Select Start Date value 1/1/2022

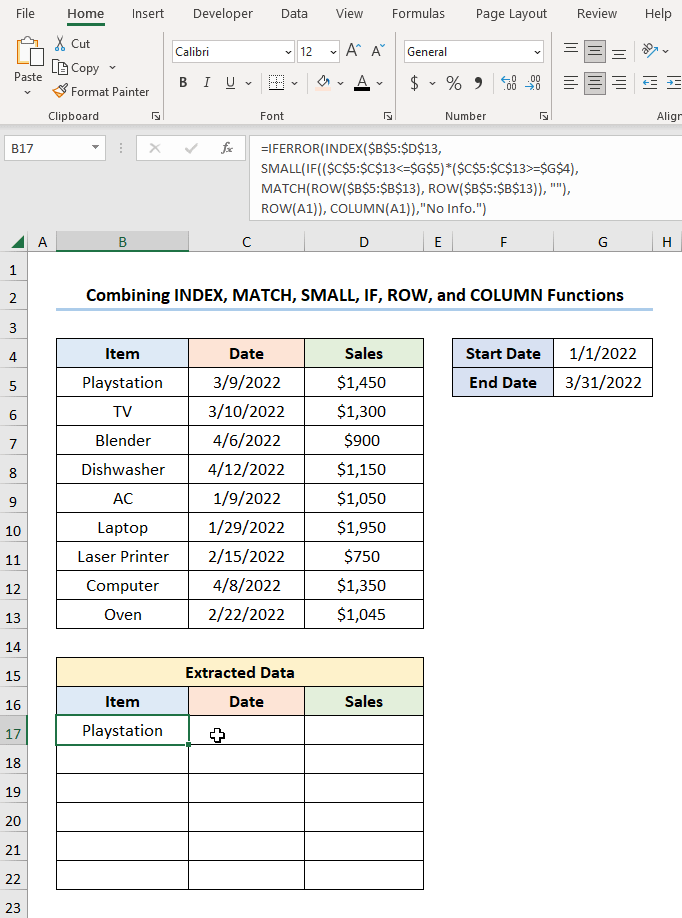tap(602, 353)
